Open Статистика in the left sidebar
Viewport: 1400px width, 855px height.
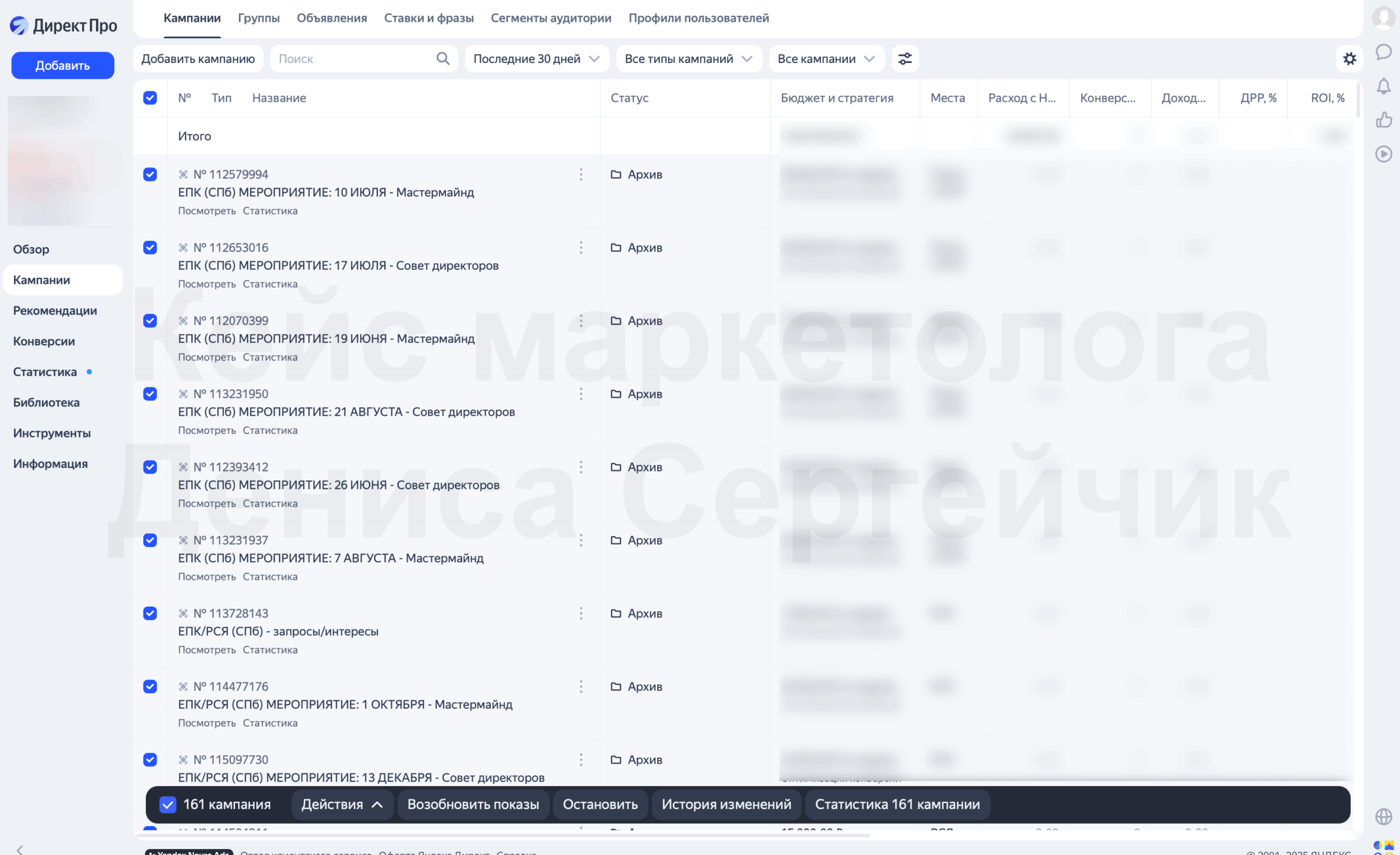45,372
